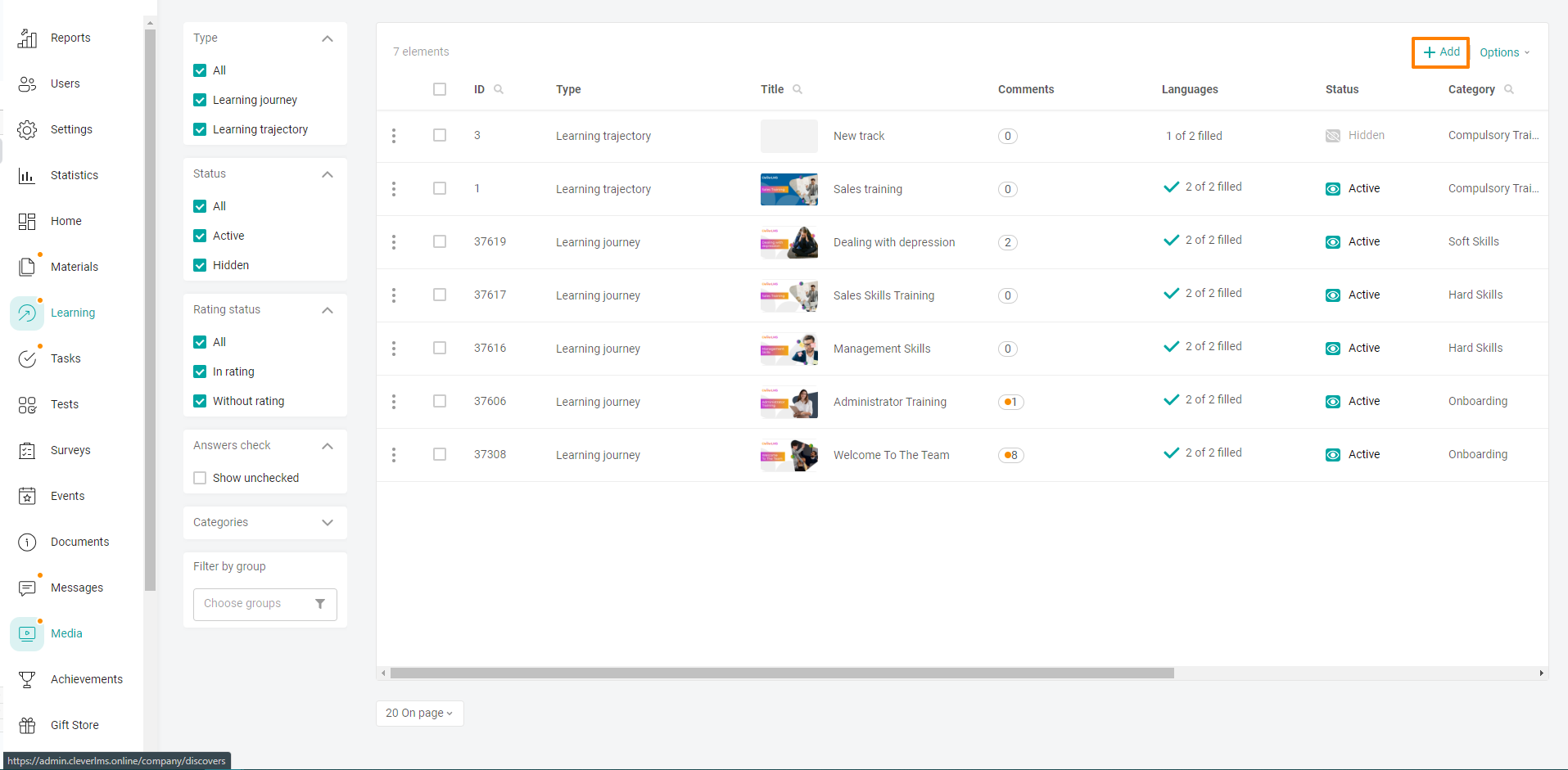
Task: Open the Media icon in sidebar
Action: (x=27, y=633)
